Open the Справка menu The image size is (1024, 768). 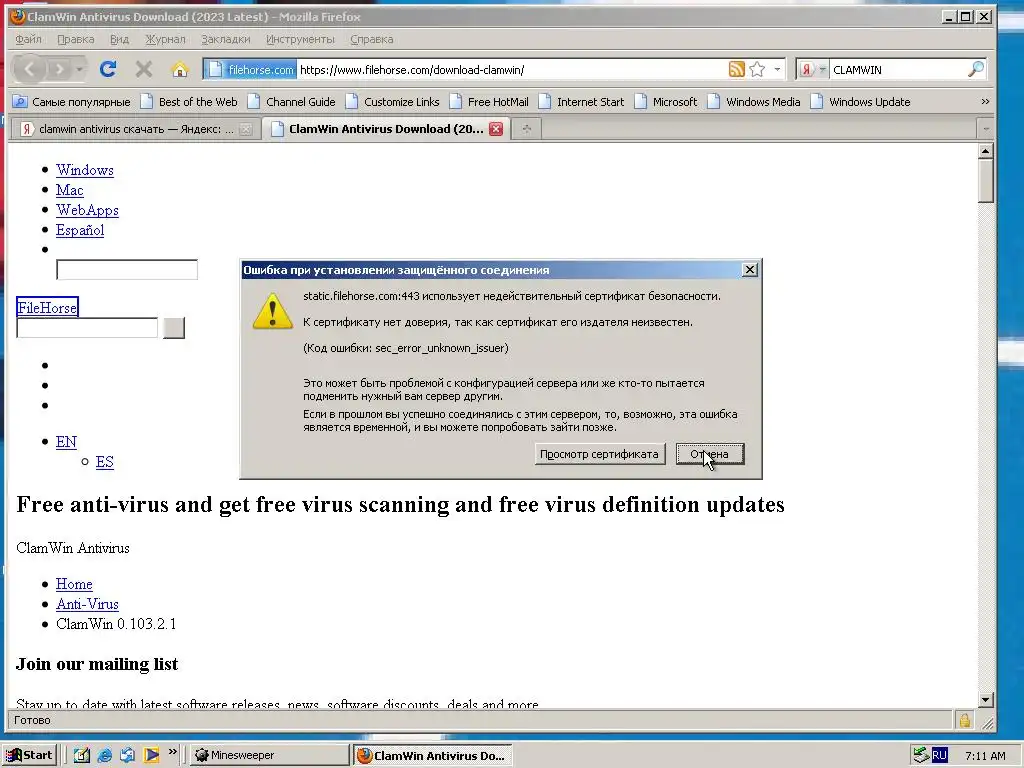point(372,39)
